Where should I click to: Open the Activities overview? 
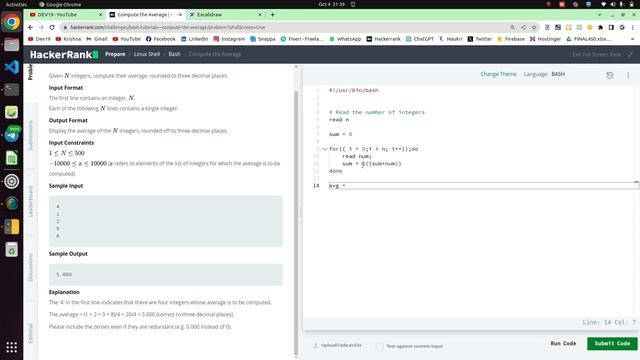tap(16, 4)
